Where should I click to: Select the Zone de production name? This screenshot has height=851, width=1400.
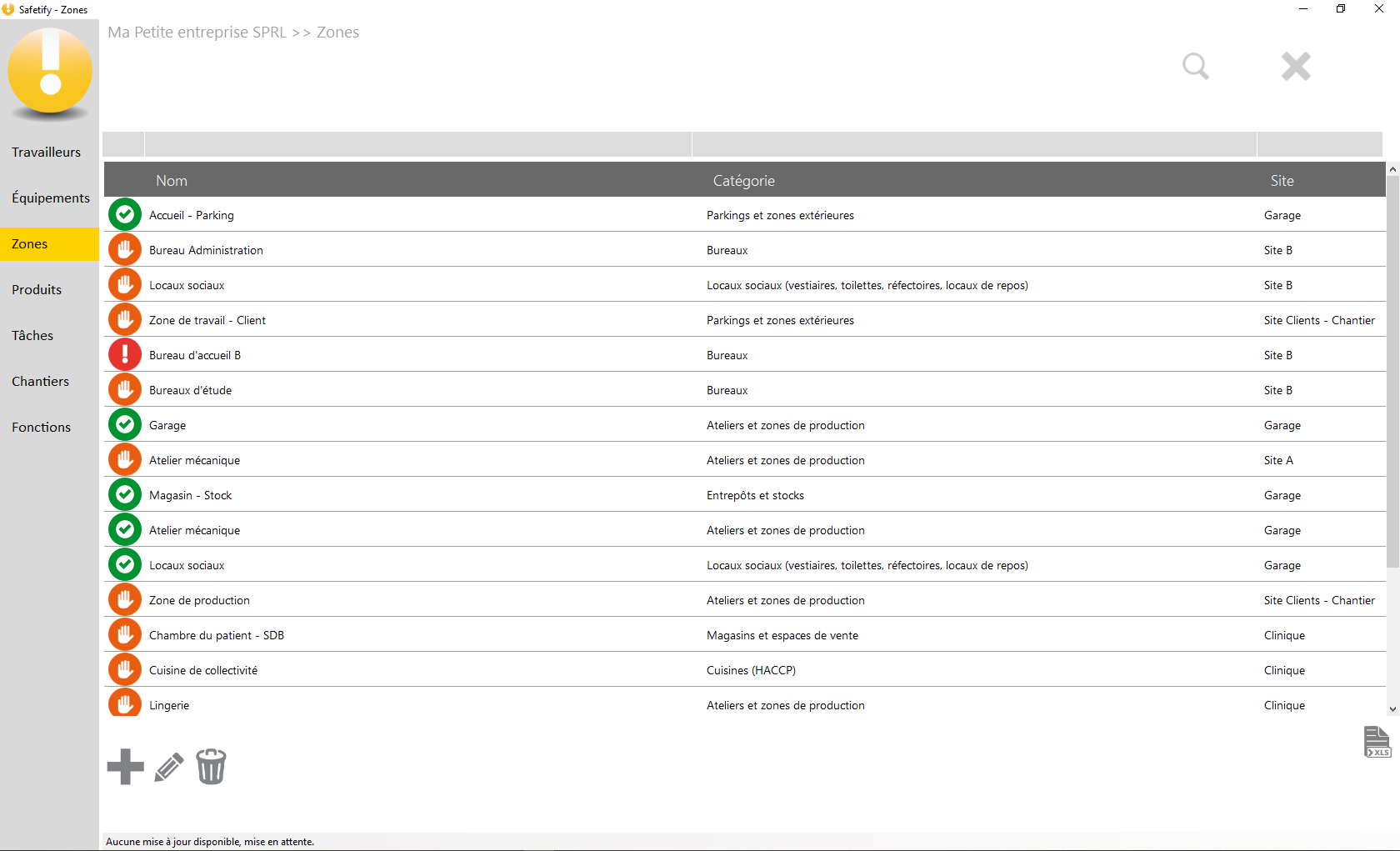pos(199,600)
